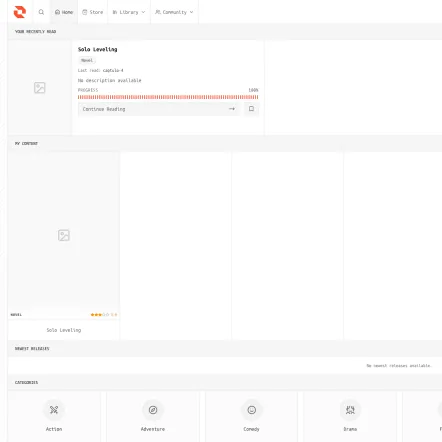Click the star rating on Solo Leveling card

(104, 314)
